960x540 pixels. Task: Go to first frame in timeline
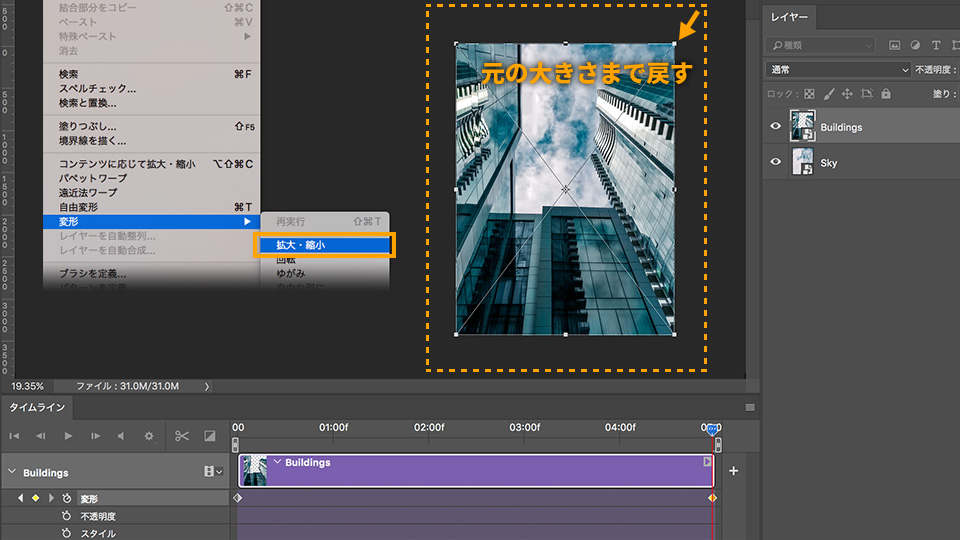coord(14,436)
